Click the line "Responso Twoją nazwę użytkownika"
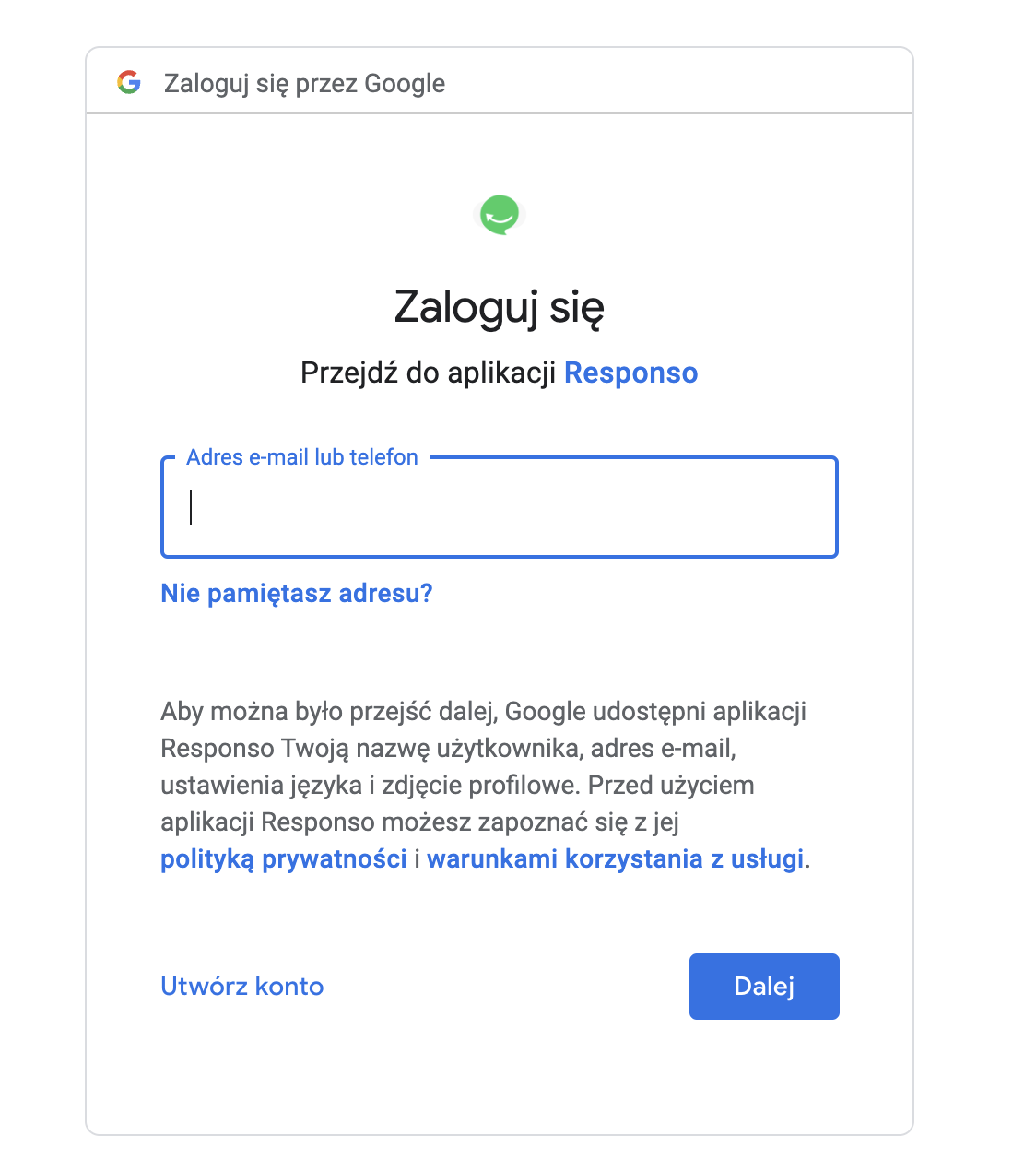1036x1171 pixels. [x=448, y=749]
